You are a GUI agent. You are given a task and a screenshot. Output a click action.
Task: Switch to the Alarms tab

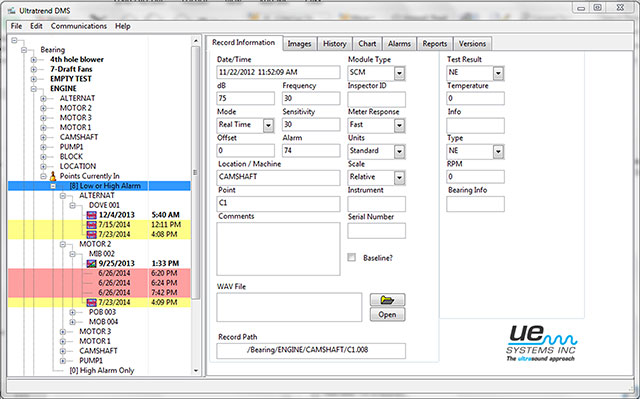(399, 44)
